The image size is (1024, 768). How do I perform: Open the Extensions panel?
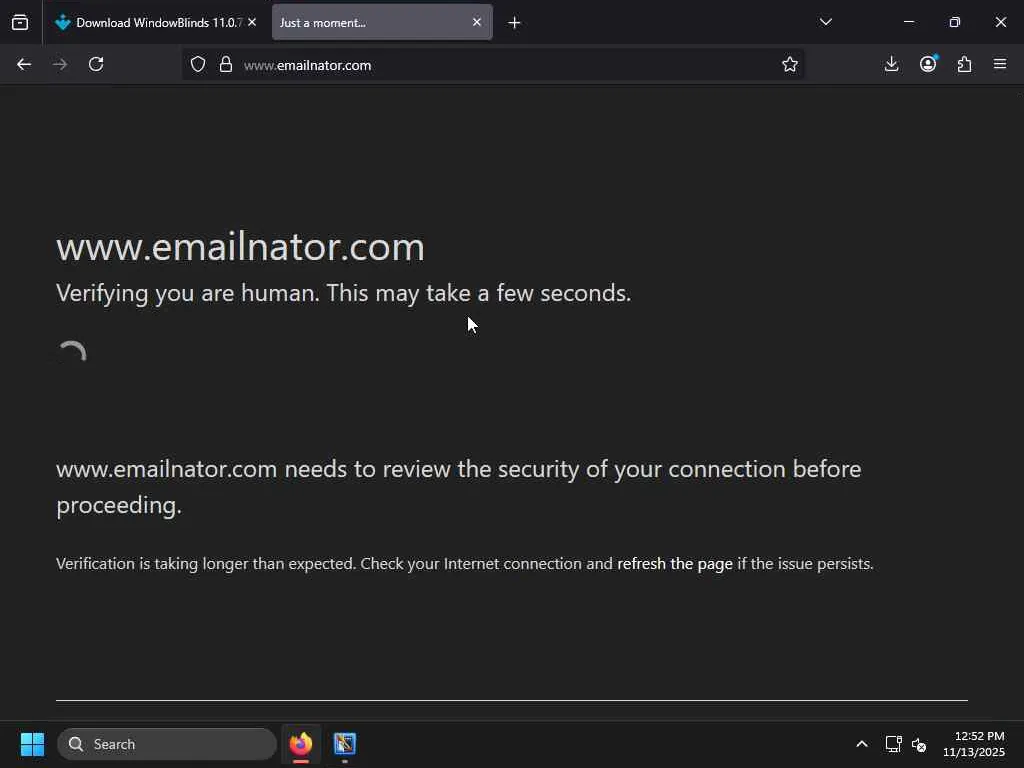[x=964, y=64]
